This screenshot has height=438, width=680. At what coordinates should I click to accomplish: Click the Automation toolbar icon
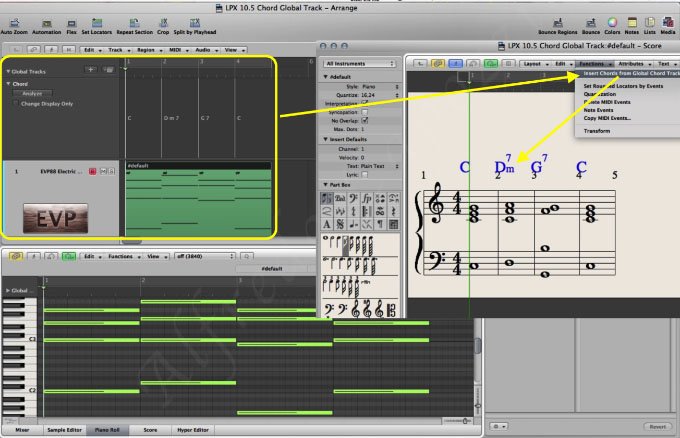click(46, 22)
